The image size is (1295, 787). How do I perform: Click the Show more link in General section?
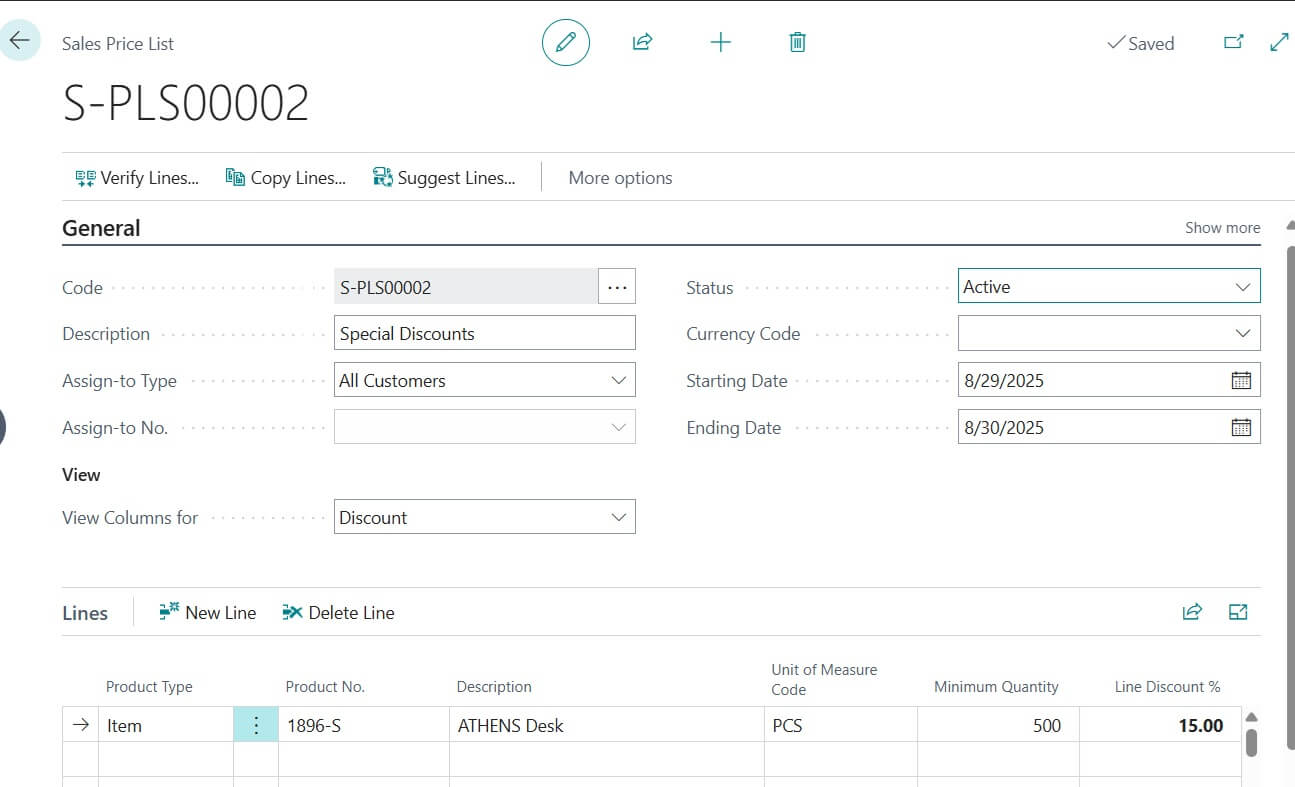1222,227
